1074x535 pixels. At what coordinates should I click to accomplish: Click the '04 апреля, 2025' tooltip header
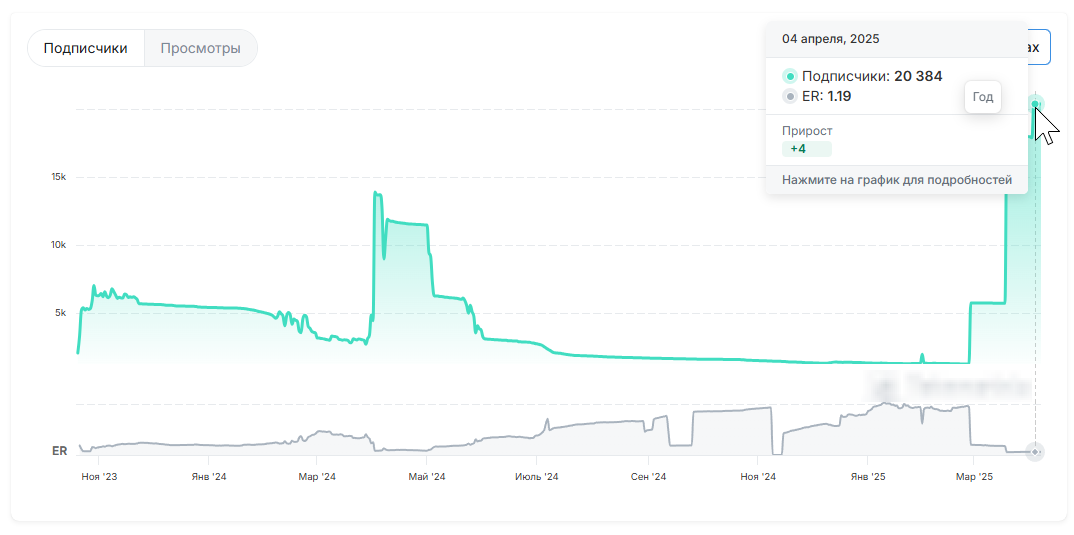tap(830, 39)
